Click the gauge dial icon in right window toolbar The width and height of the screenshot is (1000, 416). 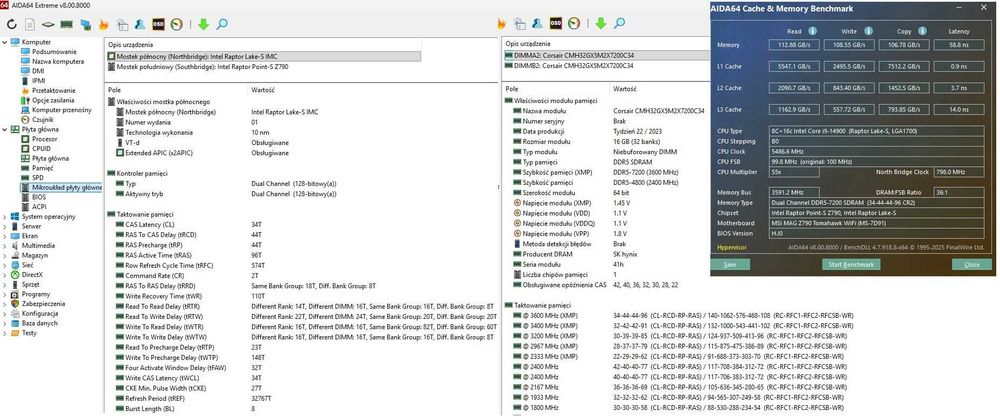pos(574,23)
